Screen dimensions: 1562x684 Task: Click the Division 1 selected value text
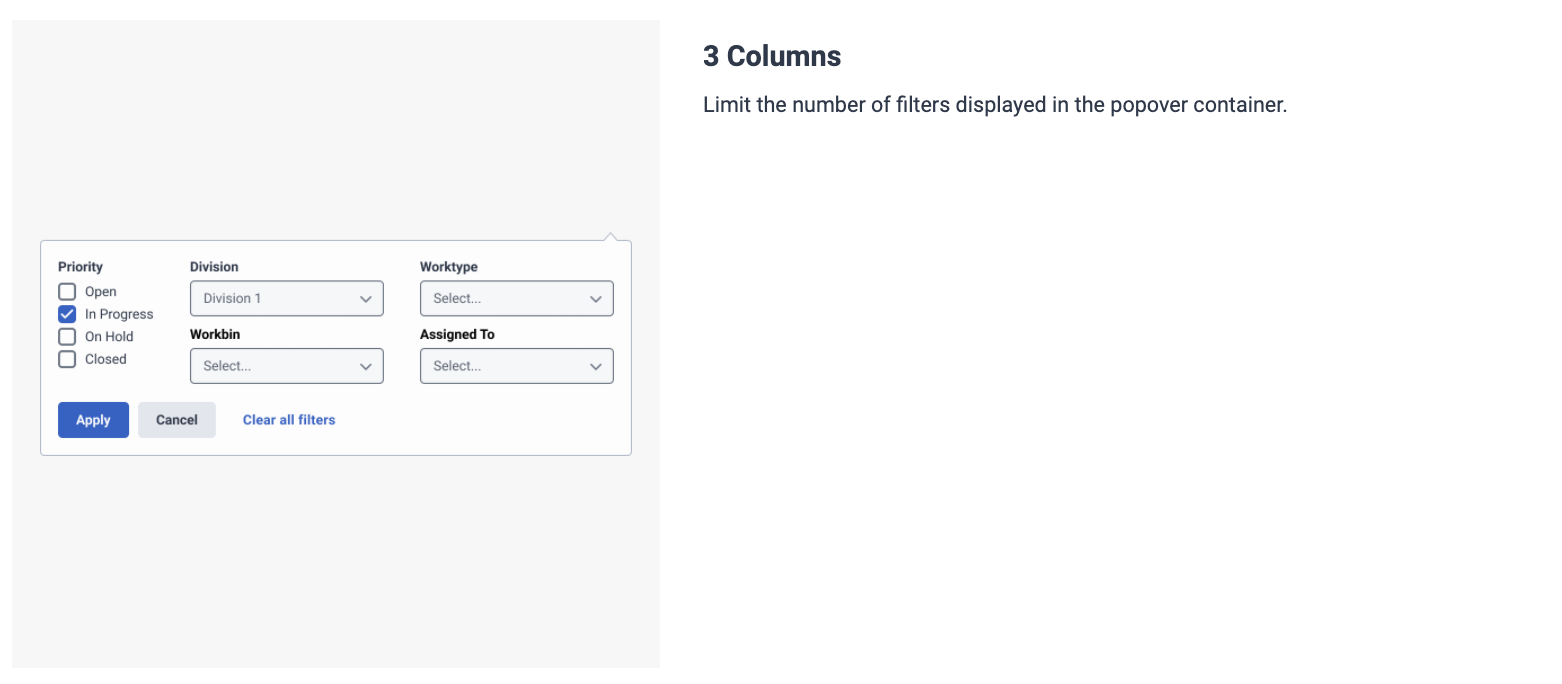pos(231,298)
